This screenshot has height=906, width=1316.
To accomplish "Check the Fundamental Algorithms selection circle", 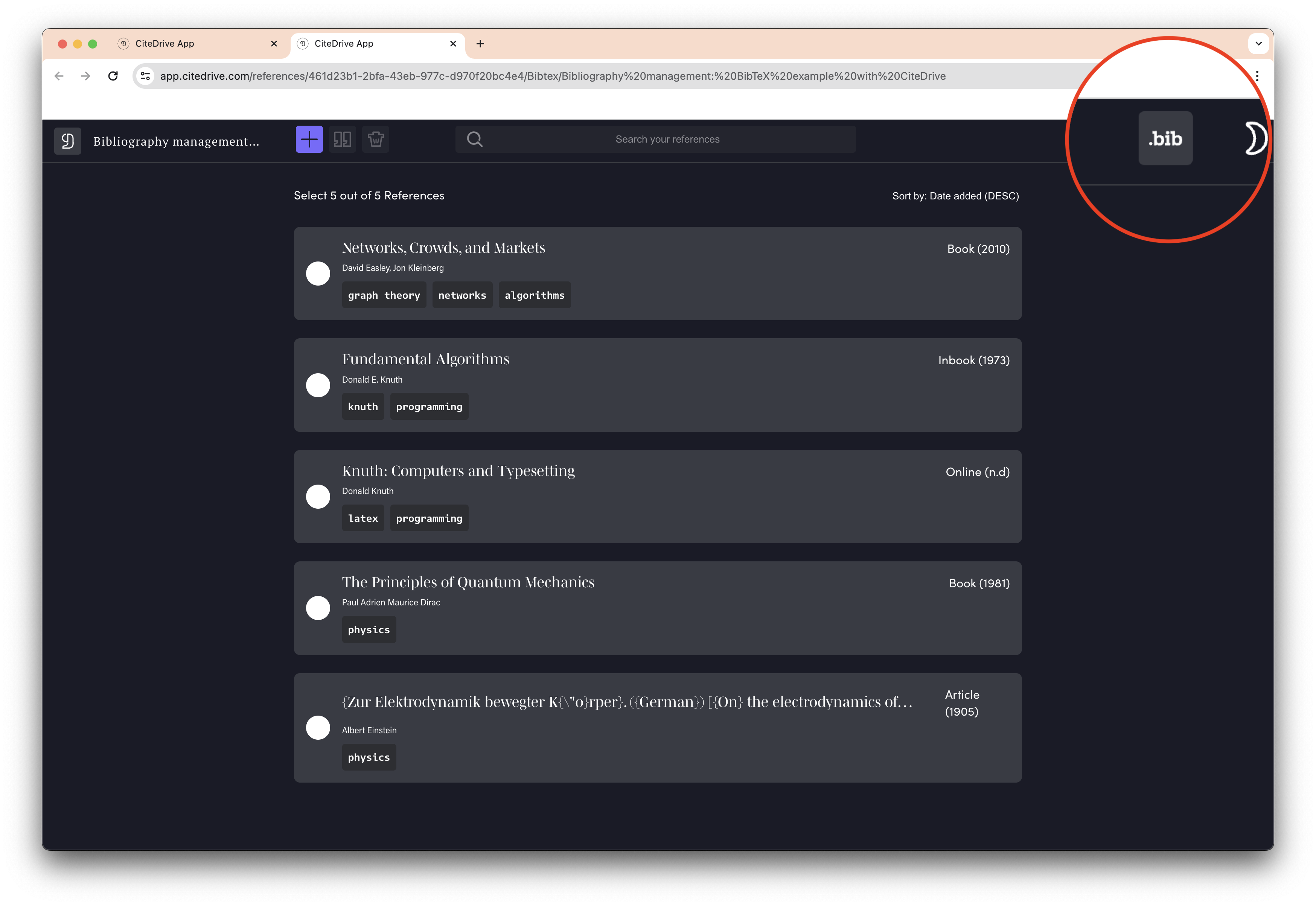I will click(x=318, y=385).
